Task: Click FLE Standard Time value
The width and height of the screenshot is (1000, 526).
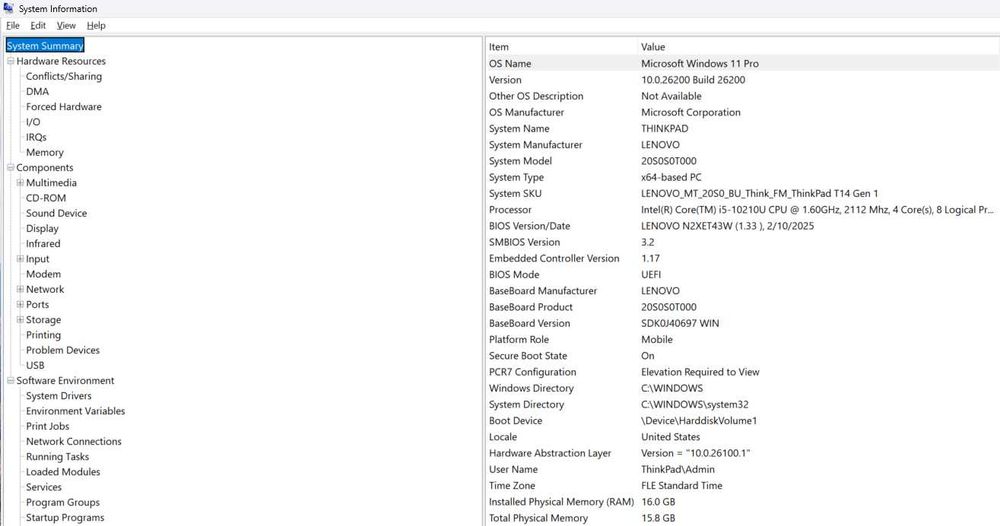Action: click(682, 485)
